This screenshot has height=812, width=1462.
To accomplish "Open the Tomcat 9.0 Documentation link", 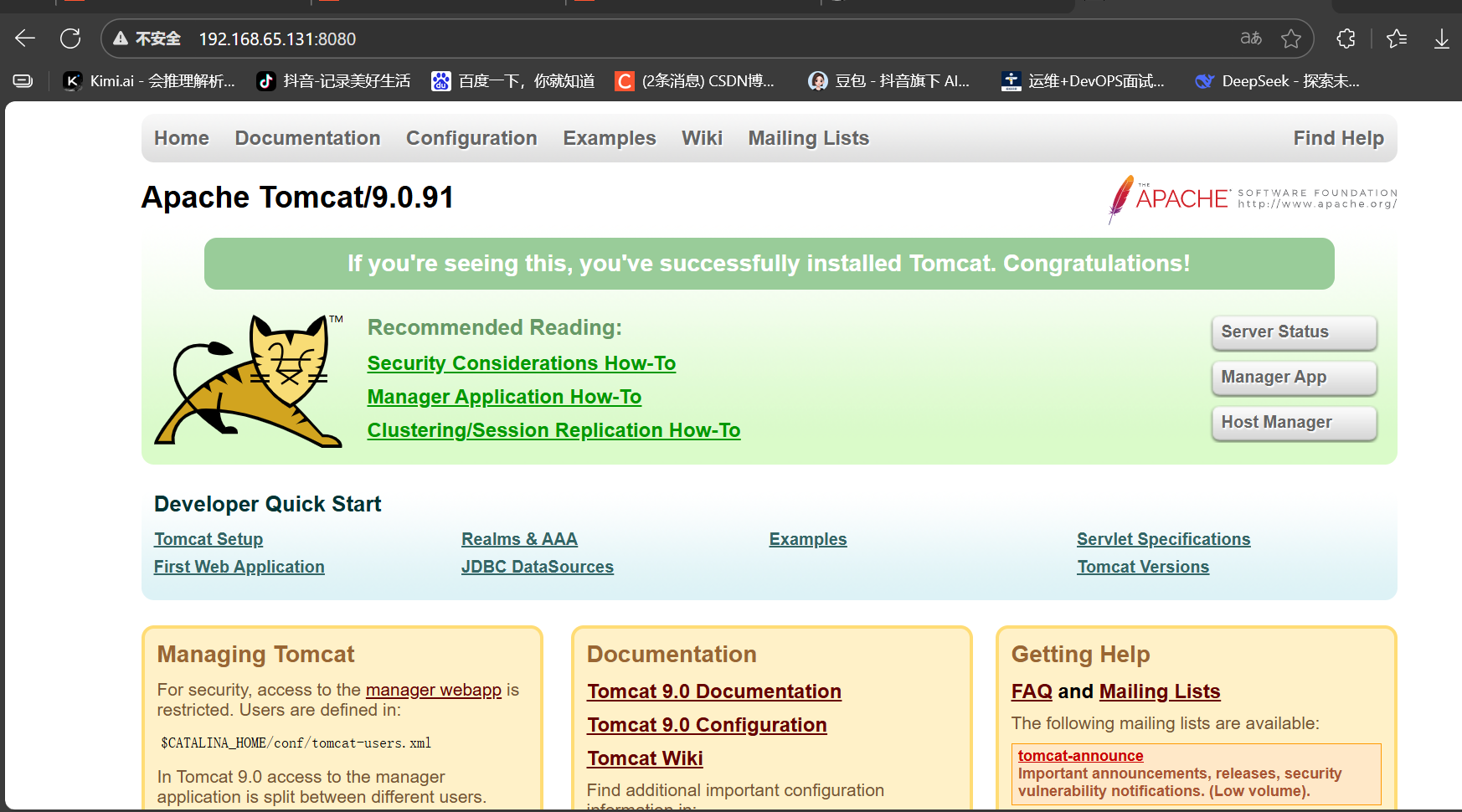I will 714,691.
